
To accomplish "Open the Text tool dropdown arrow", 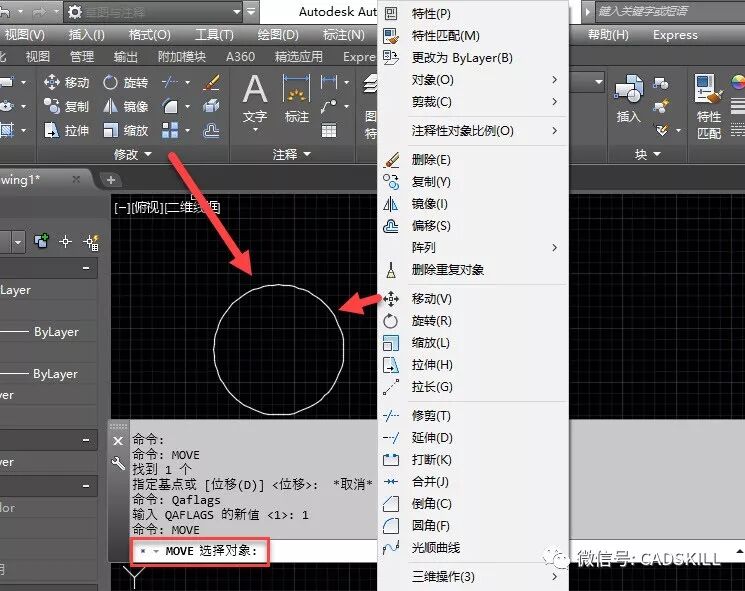I will click(255, 130).
